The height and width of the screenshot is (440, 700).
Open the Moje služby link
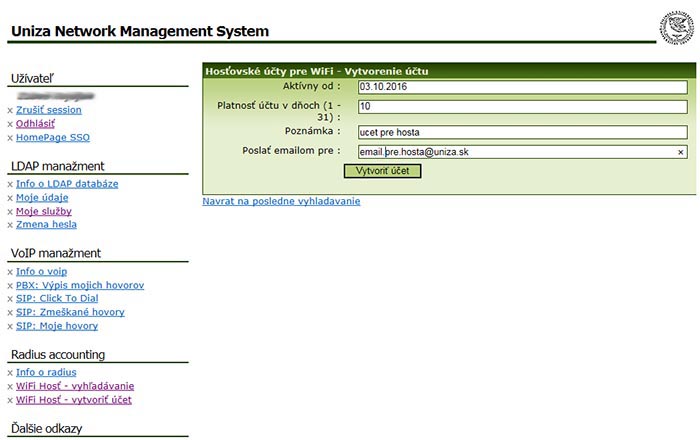tap(44, 211)
